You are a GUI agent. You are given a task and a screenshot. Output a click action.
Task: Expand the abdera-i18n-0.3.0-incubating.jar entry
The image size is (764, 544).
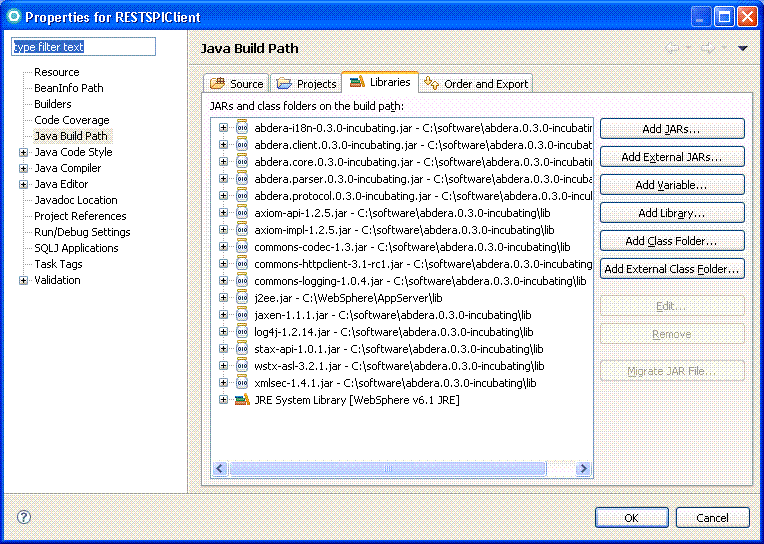223,128
